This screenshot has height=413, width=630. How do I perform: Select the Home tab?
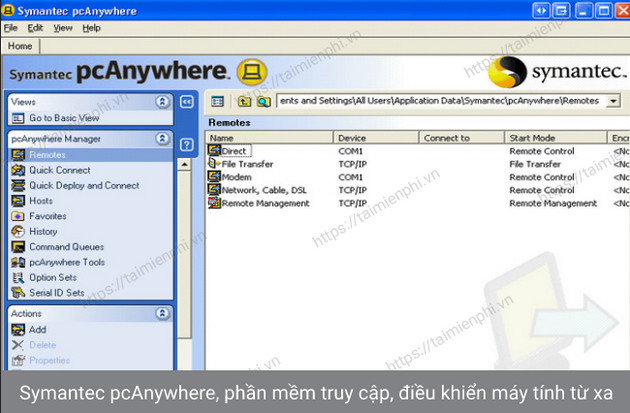pos(20,46)
